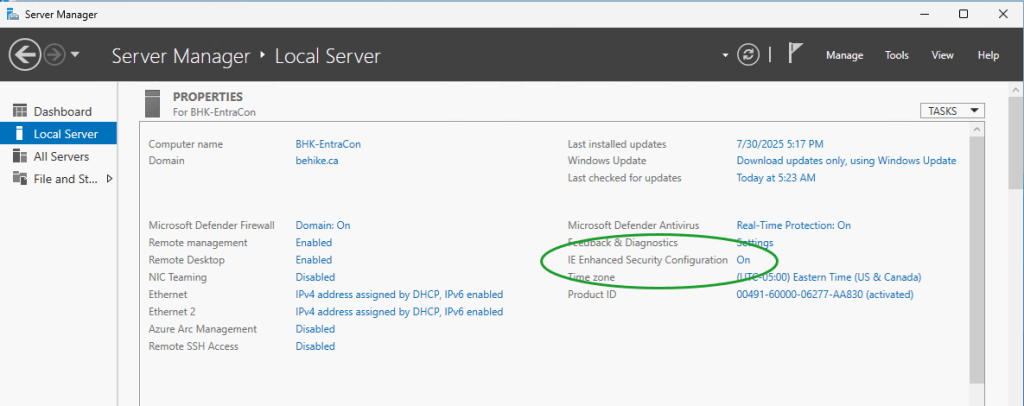The image size is (1024, 406).
Task: Click the File and Storage Services icon
Action: point(19,178)
